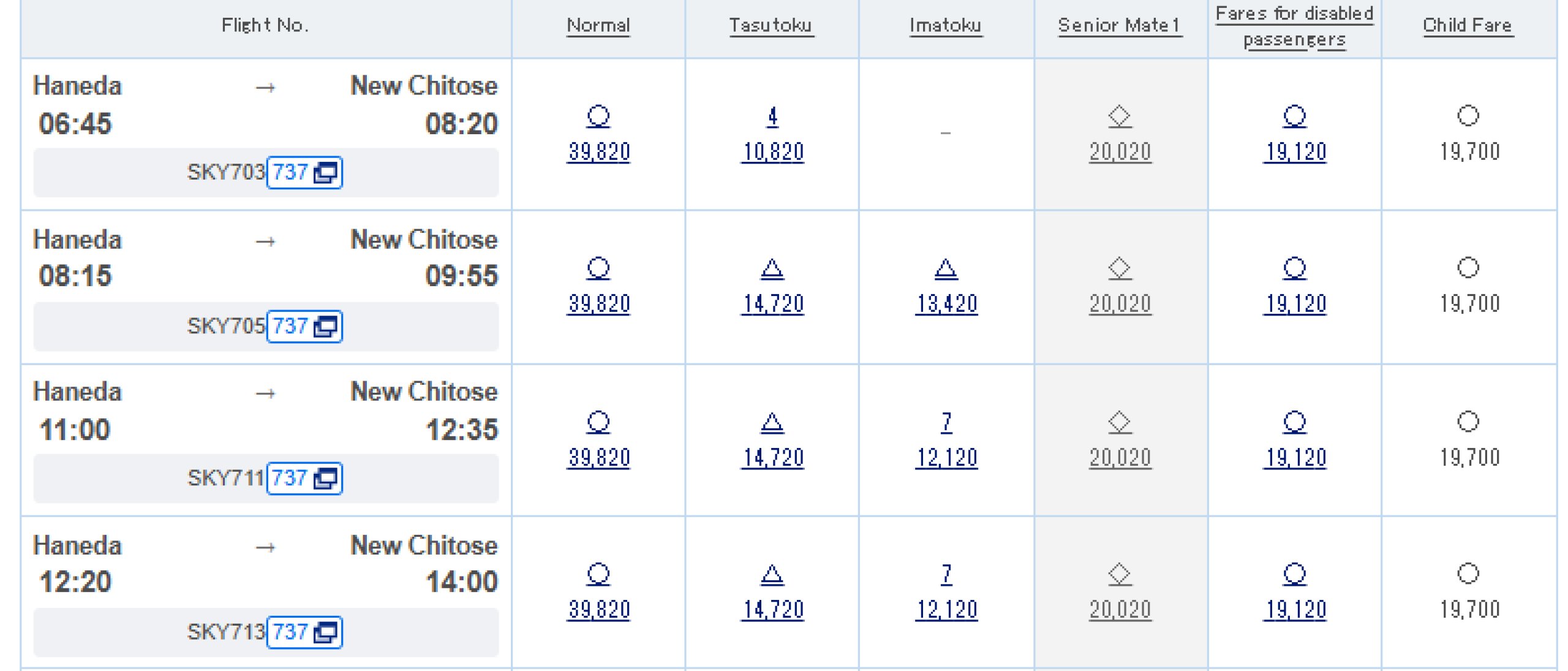Click Imatoku 7 seats left on SKY711
This screenshot has height=671, width=1568.
point(946,422)
